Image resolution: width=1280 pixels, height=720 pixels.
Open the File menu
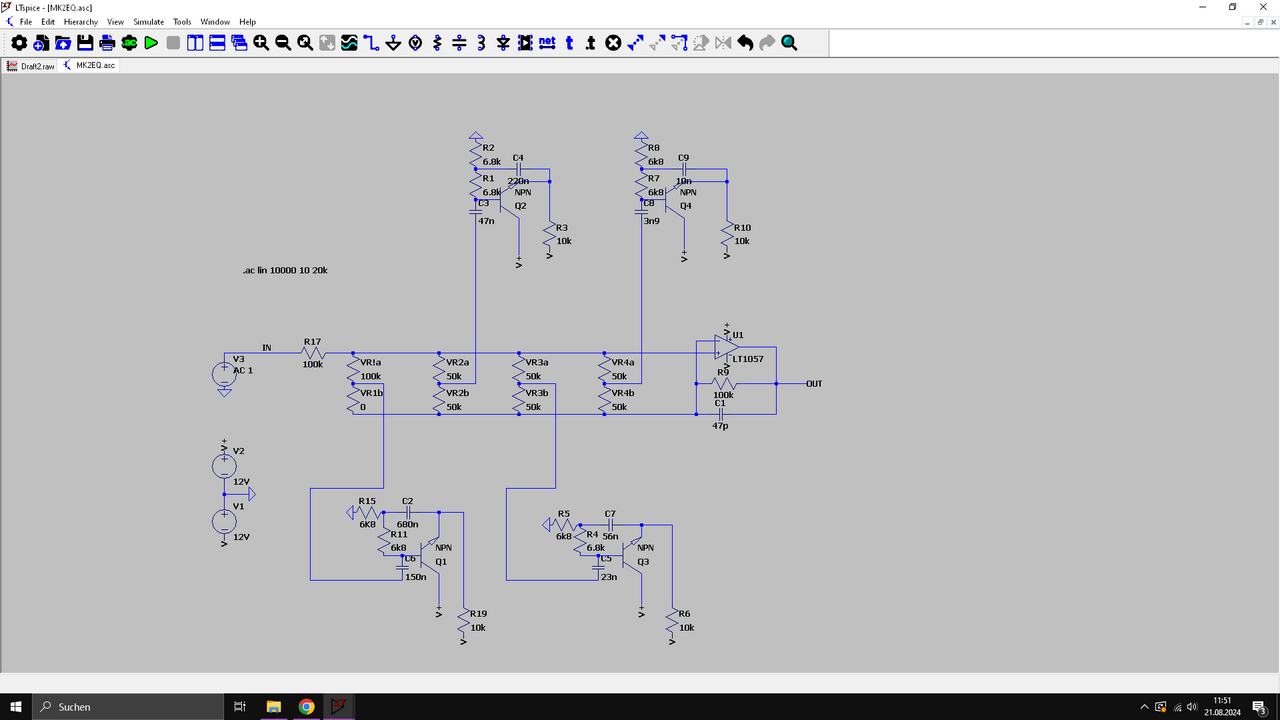click(26, 21)
